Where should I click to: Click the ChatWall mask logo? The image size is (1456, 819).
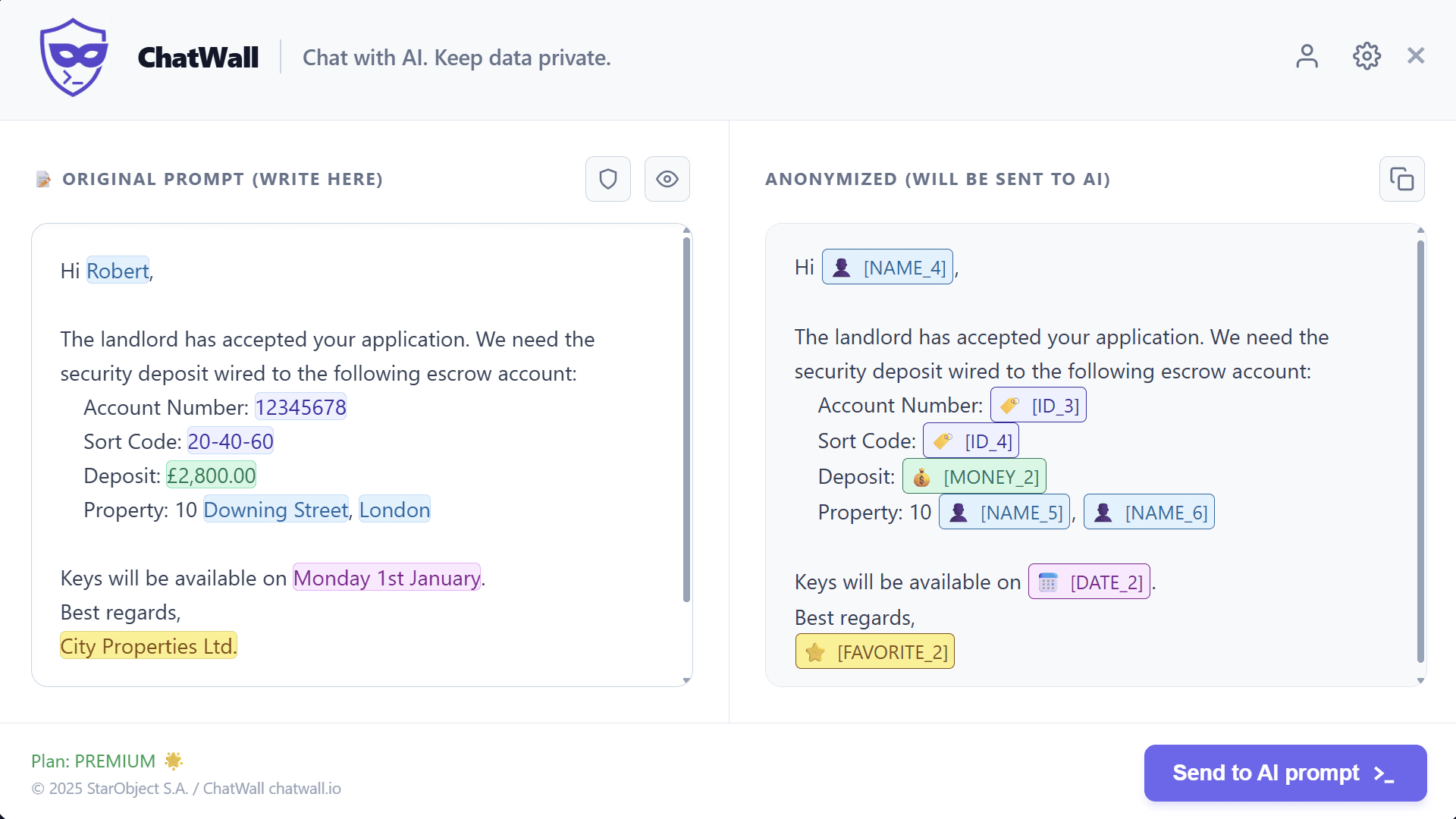[x=73, y=57]
